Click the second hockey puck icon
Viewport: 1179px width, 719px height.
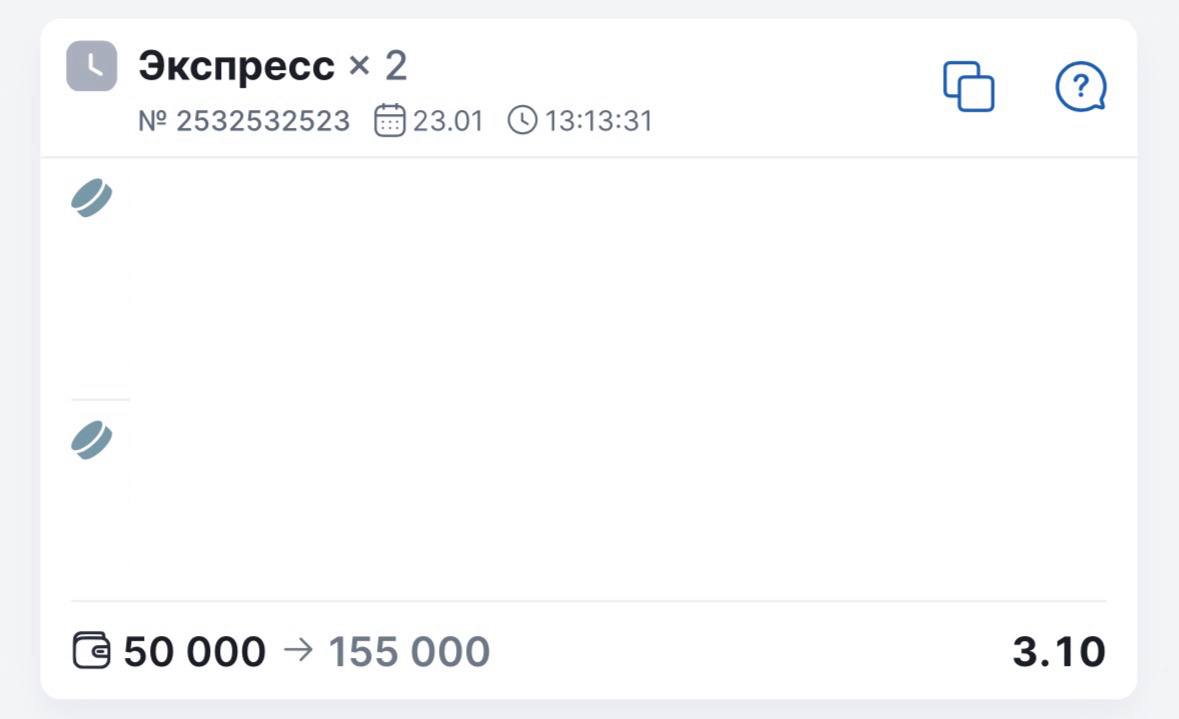pyautogui.click(x=91, y=439)
